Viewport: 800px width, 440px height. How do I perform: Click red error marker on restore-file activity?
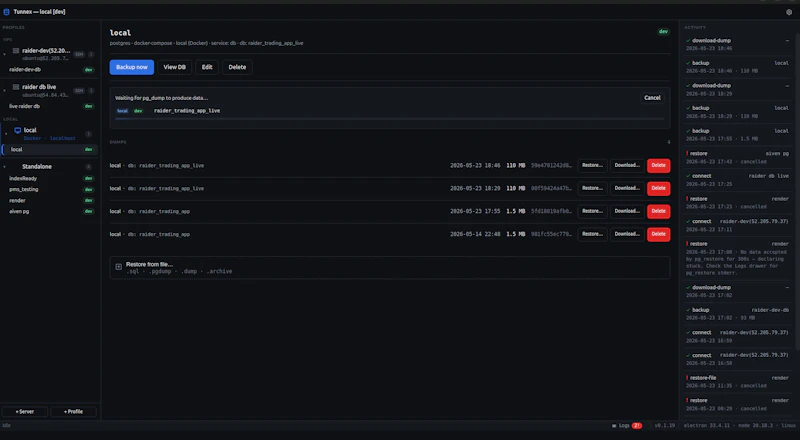(687, 378)
